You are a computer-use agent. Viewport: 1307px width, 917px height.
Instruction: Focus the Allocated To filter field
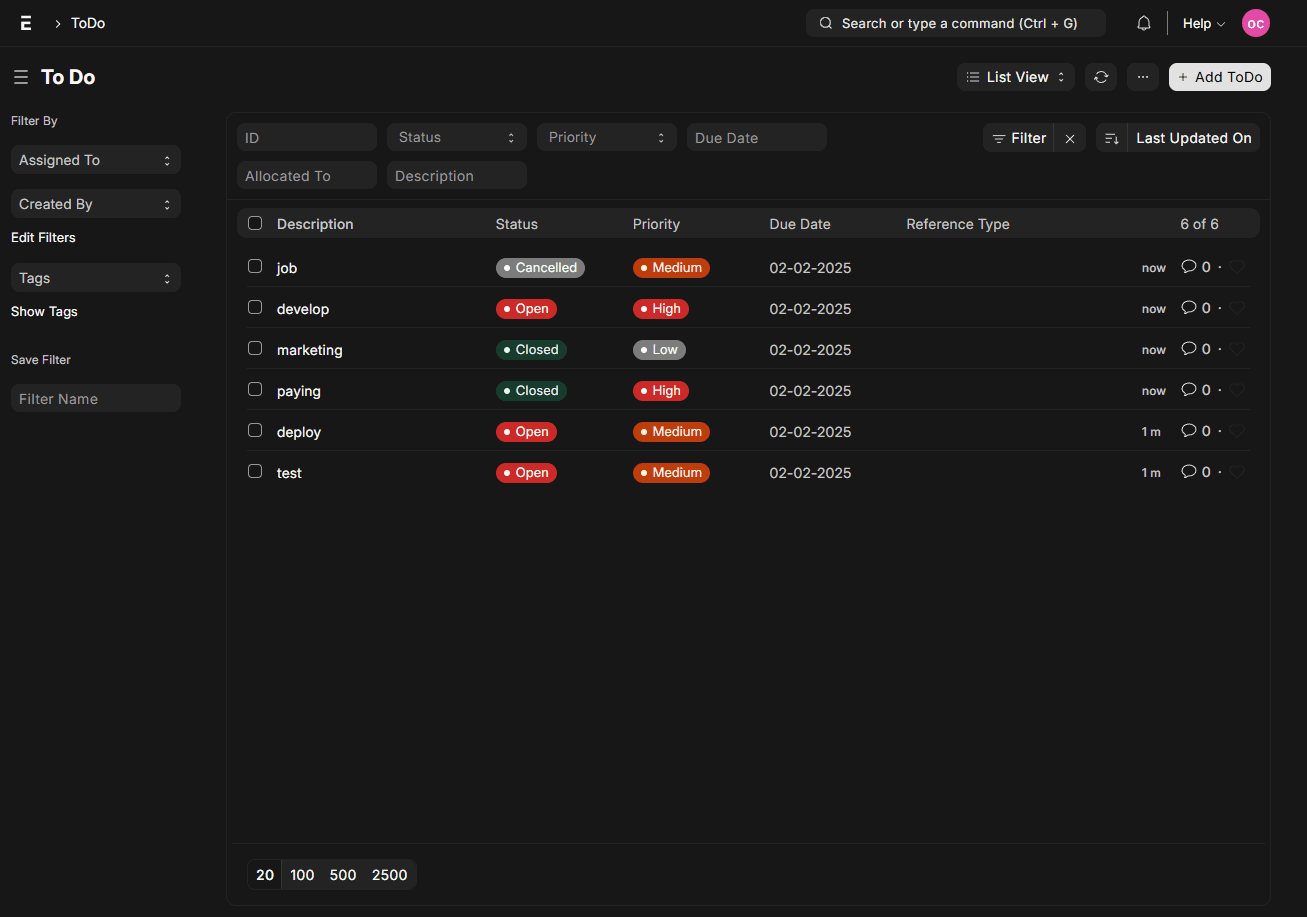point(307,175)
